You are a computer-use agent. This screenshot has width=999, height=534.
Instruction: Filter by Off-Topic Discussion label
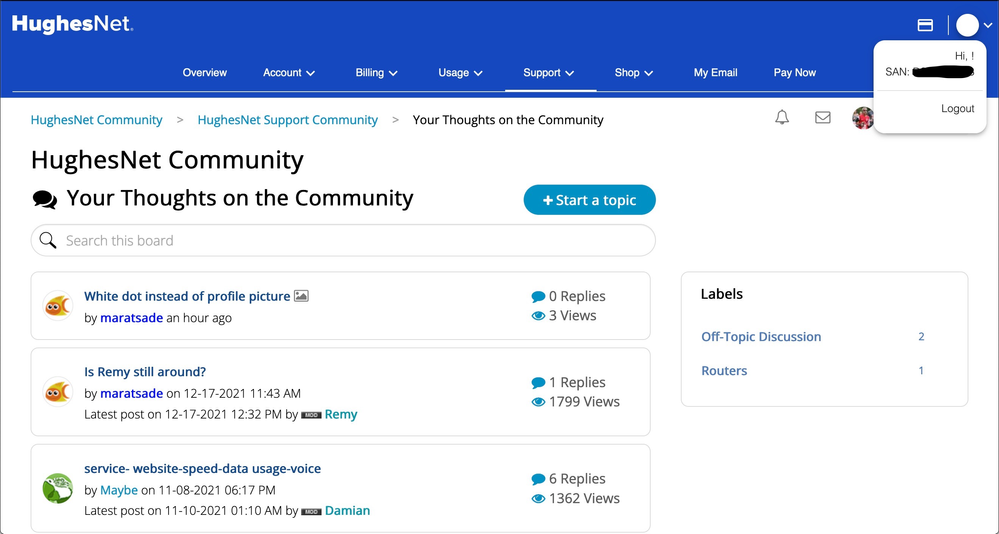761,337
